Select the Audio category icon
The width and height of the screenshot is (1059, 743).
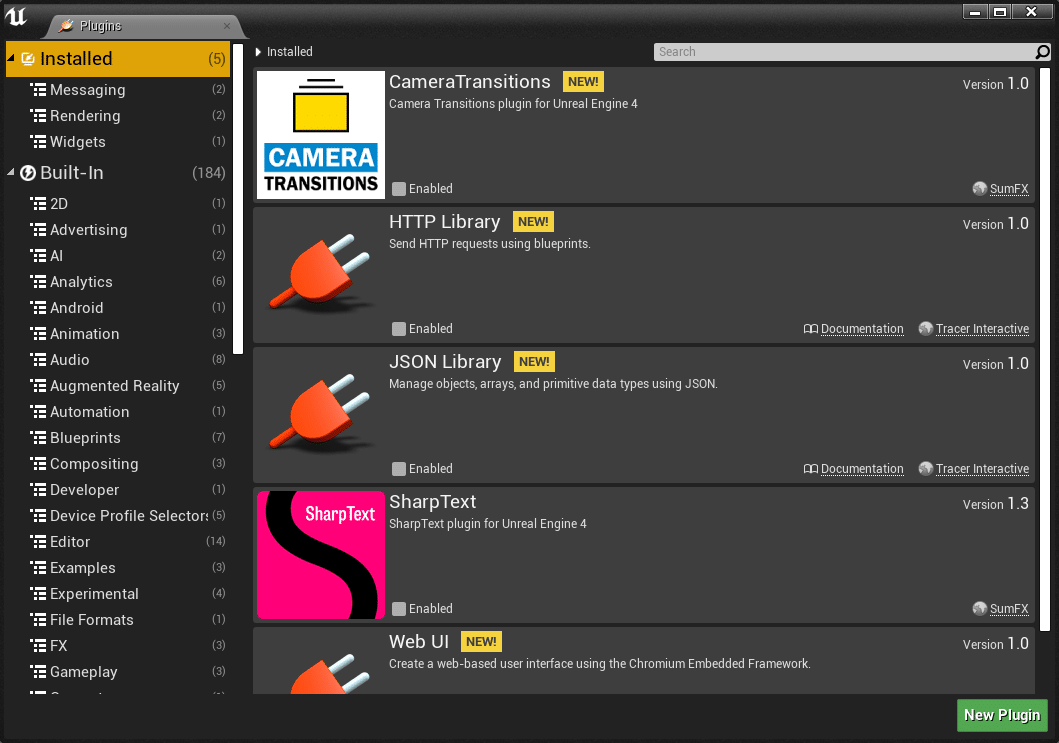pos(39,359)
